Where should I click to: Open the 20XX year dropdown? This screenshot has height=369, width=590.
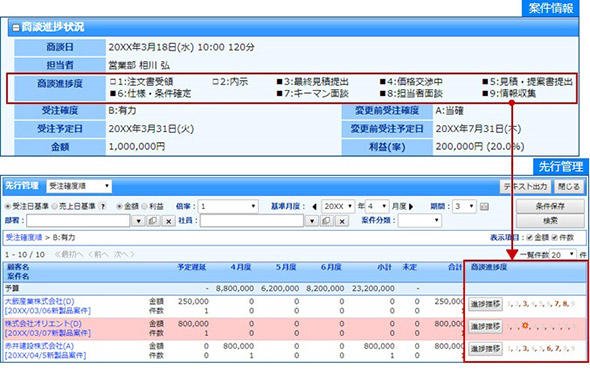point(338,206)
